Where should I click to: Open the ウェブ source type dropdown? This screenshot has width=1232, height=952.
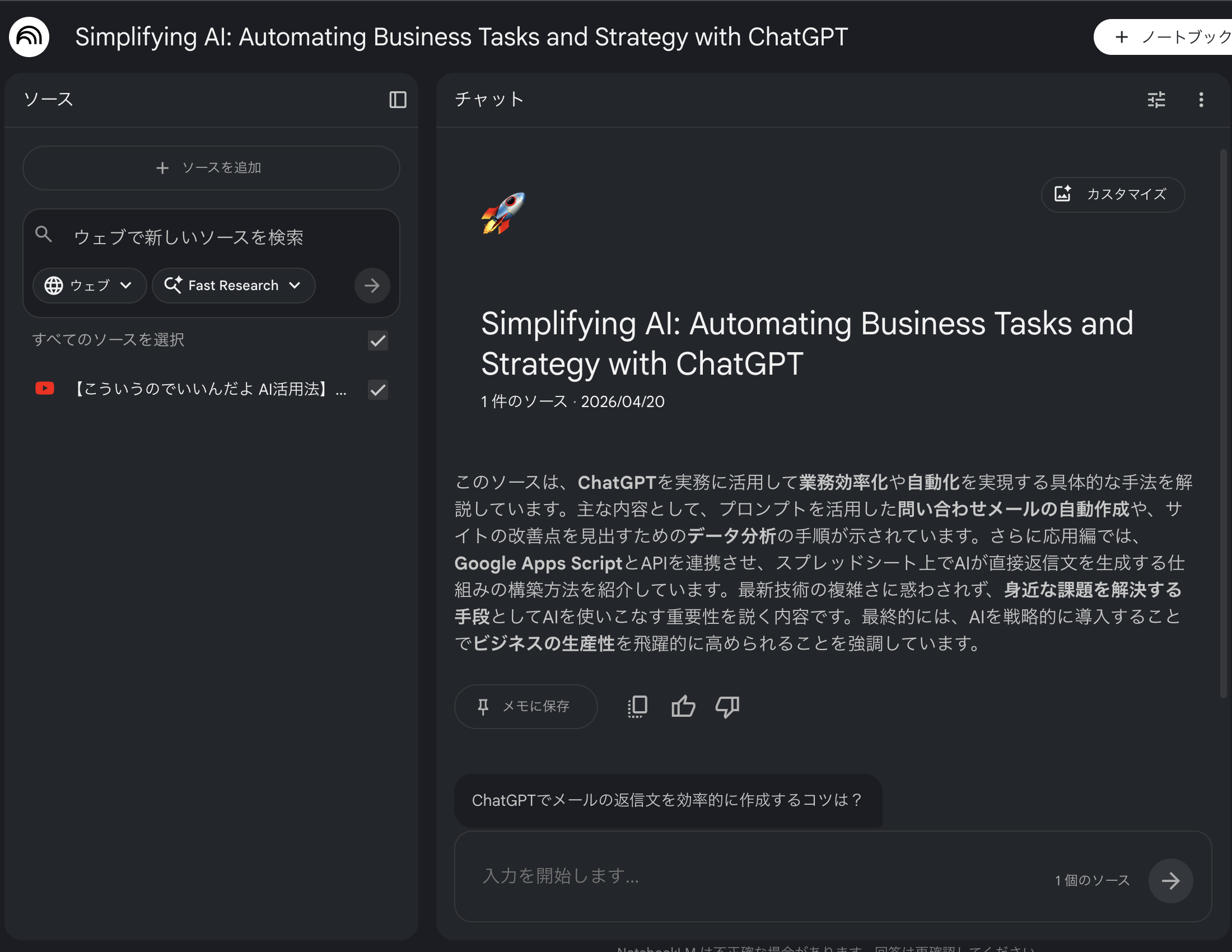coord(89,286)
